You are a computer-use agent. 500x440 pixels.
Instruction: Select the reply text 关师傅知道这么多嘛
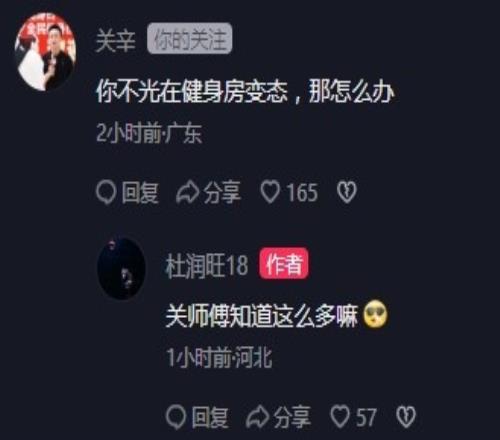[x=262, y=315]
